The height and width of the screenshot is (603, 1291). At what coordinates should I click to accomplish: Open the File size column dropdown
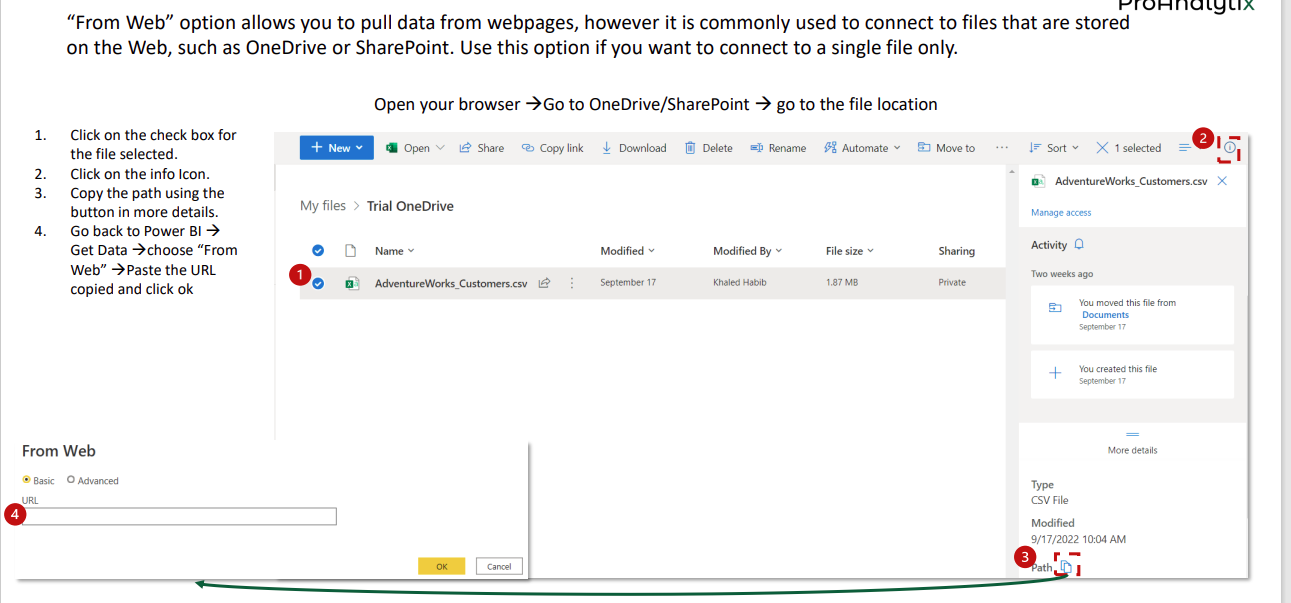[x=850, y=251]
